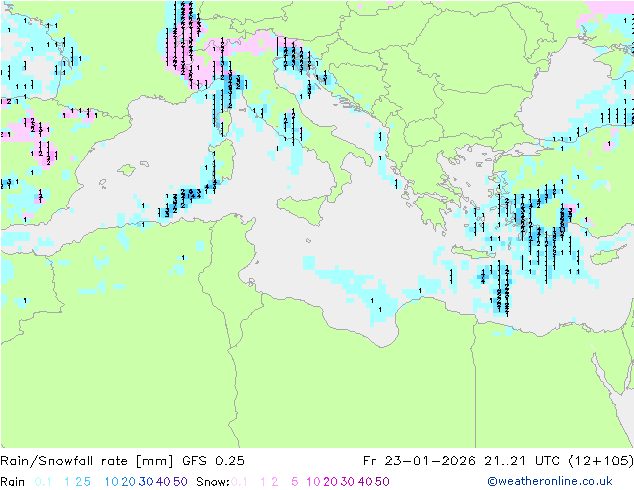This screenshot has width=634, height=490.
Task: Pick the Snow legend 0.1 value
Action: tap(239, 482)
